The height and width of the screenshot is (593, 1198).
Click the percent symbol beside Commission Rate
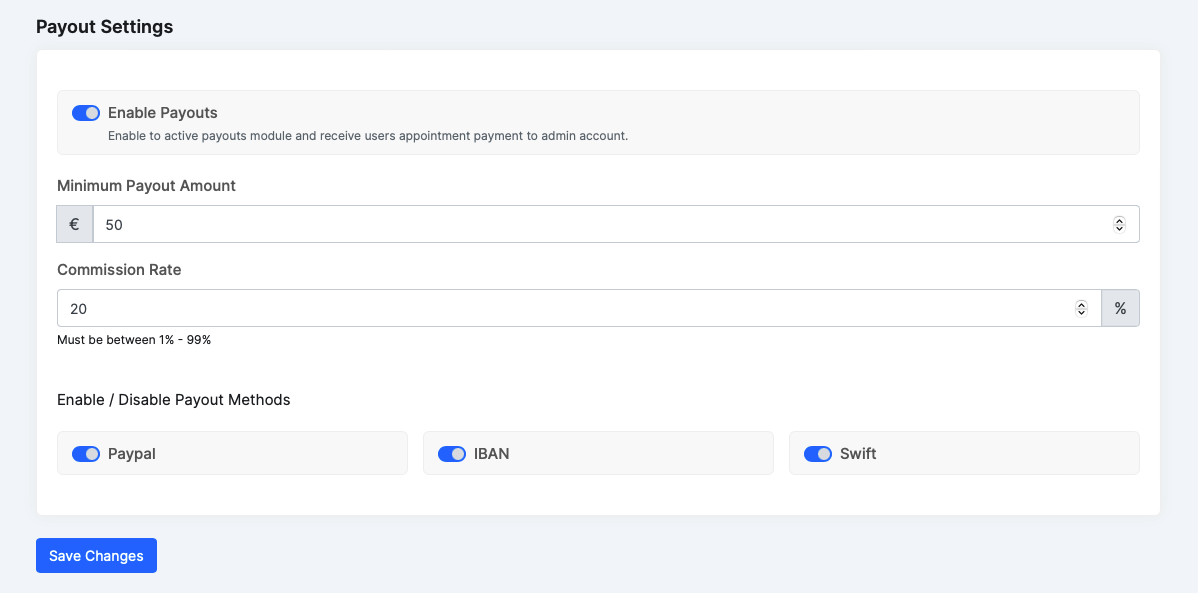(x=1120, y=309)
